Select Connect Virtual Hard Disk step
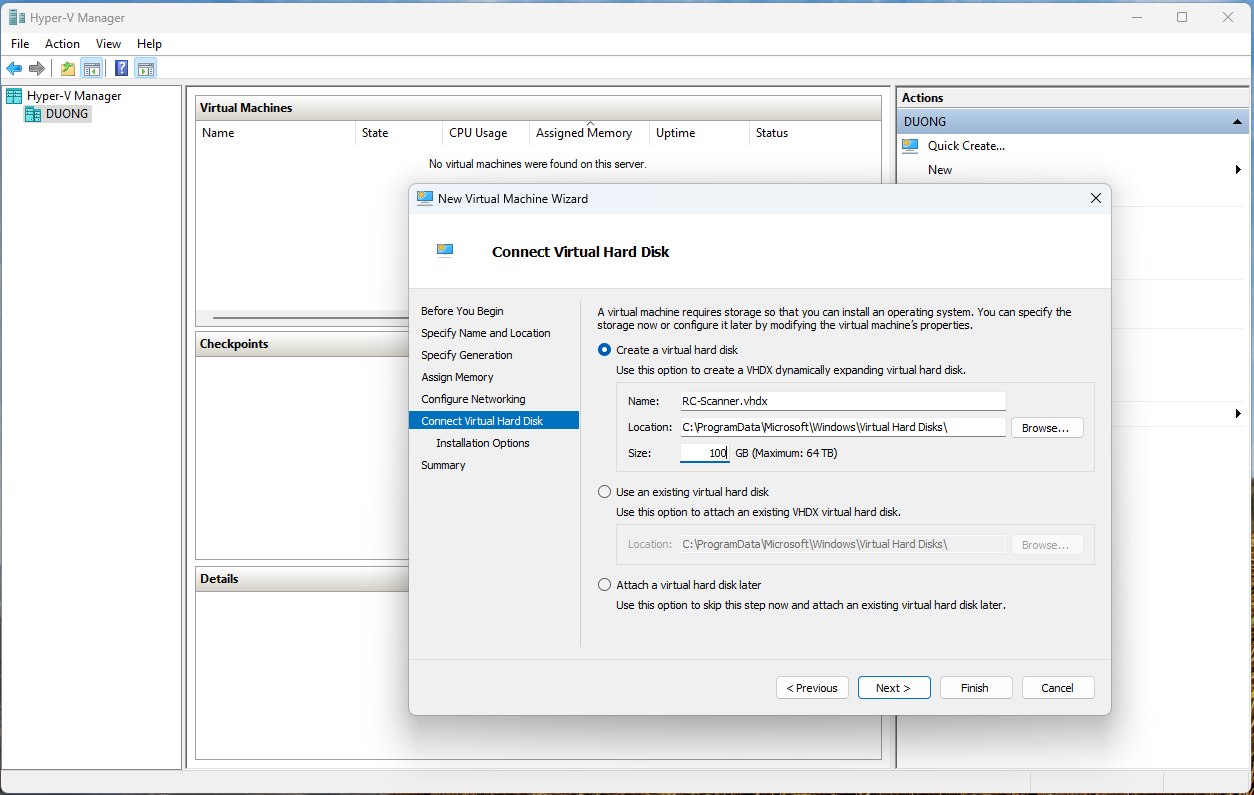Image resolution: width=1254 pixels, height=795 pixels. (494, 421)
